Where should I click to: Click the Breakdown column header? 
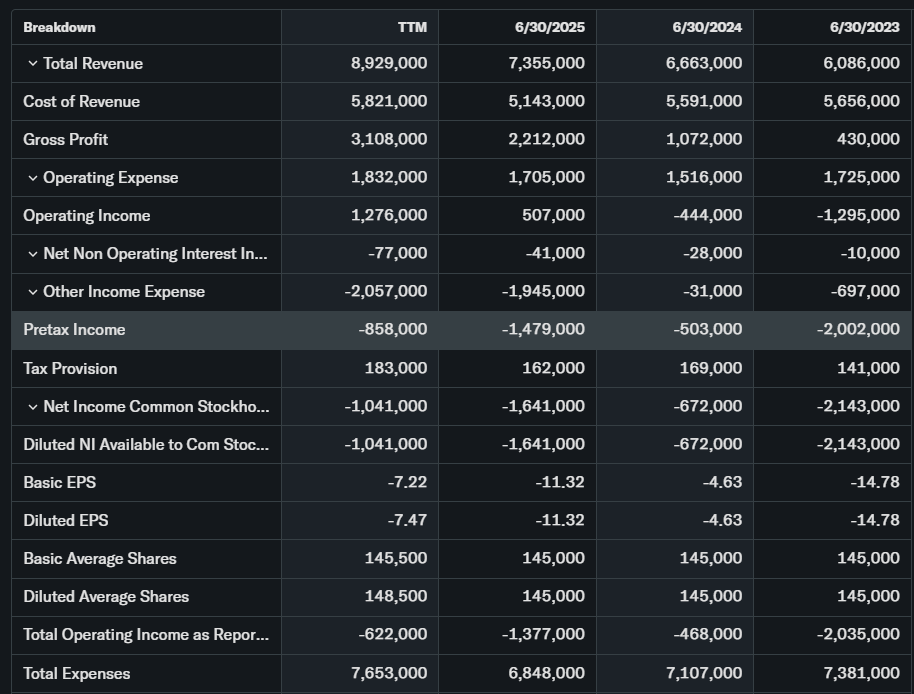[x=60, y=27]
